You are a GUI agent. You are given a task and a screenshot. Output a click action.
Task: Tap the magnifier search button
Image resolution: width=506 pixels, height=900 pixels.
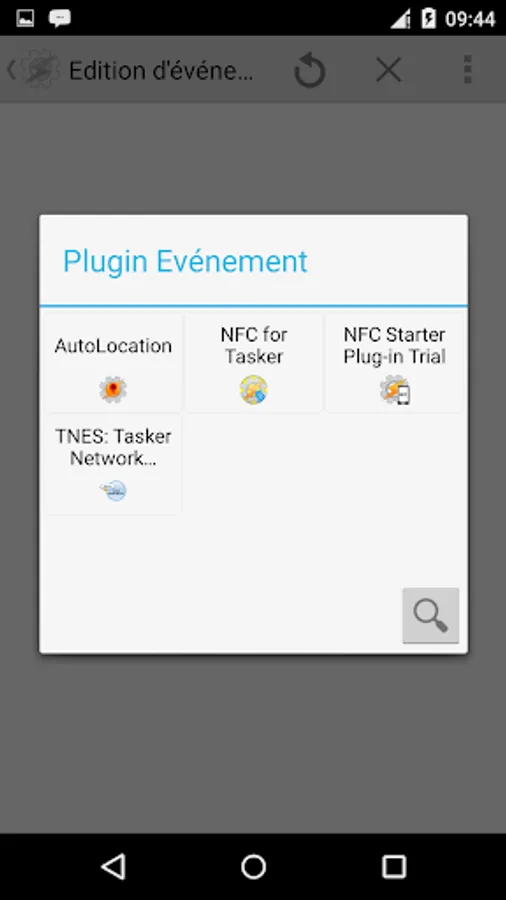431,615
